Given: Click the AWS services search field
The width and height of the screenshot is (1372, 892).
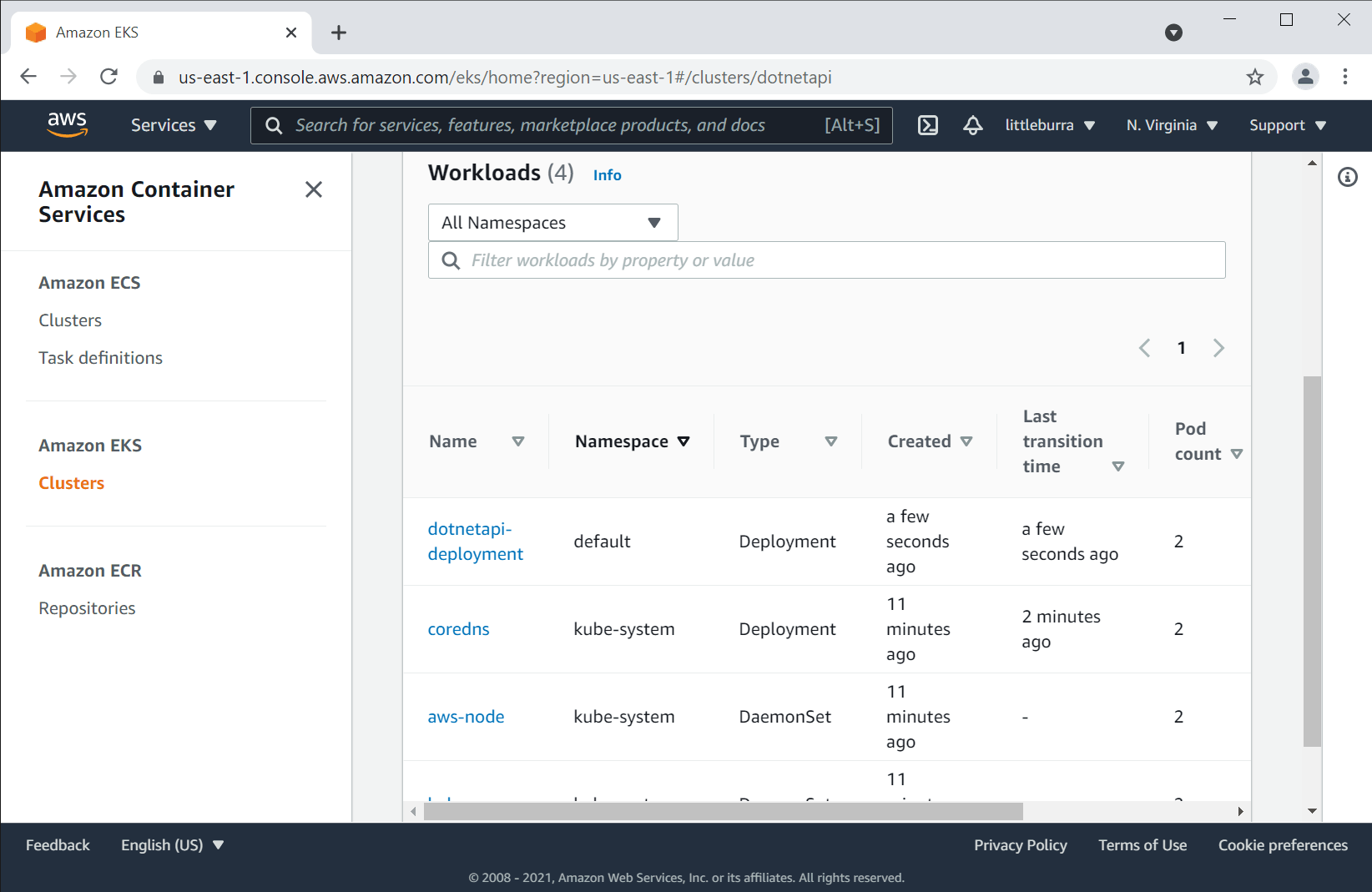Looking at the screenshot, I should [572, 125].
